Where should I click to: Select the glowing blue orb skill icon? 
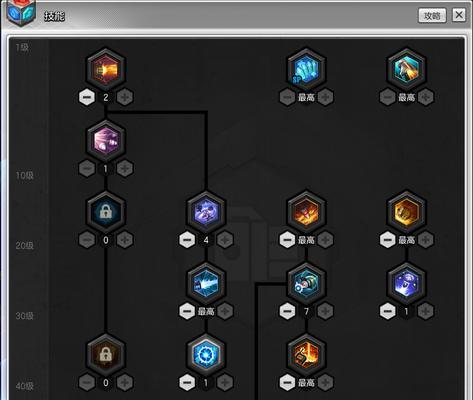[x=206, y=354]
